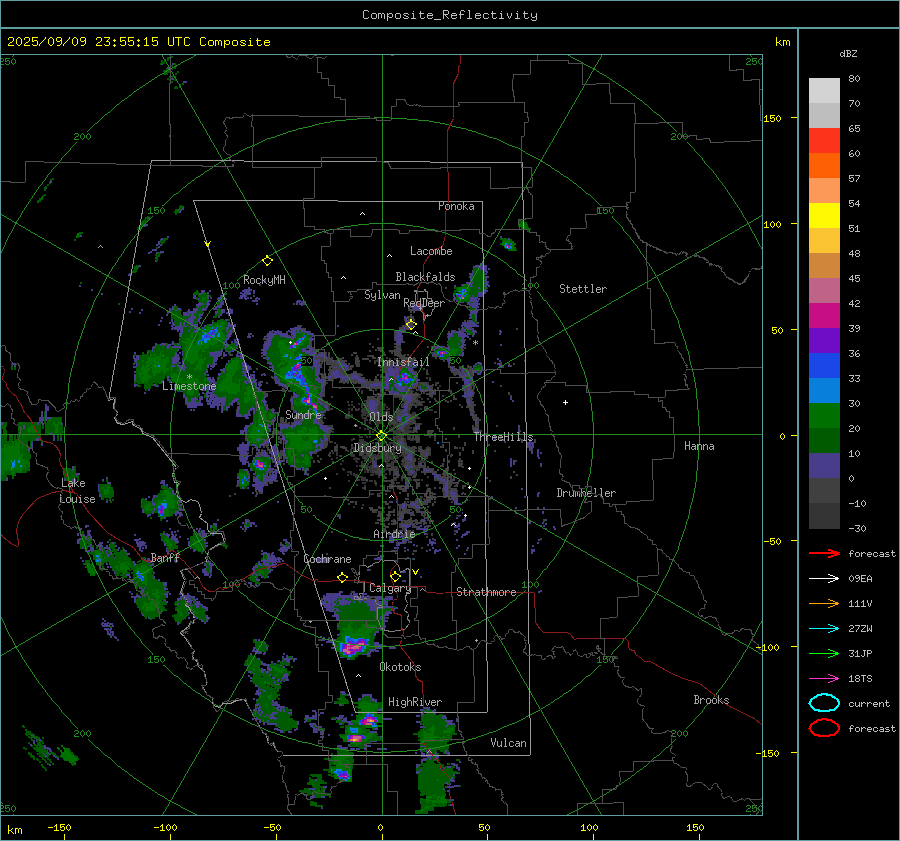Select the bright yellow swatch in the dBZ scale

click(824, 216)
